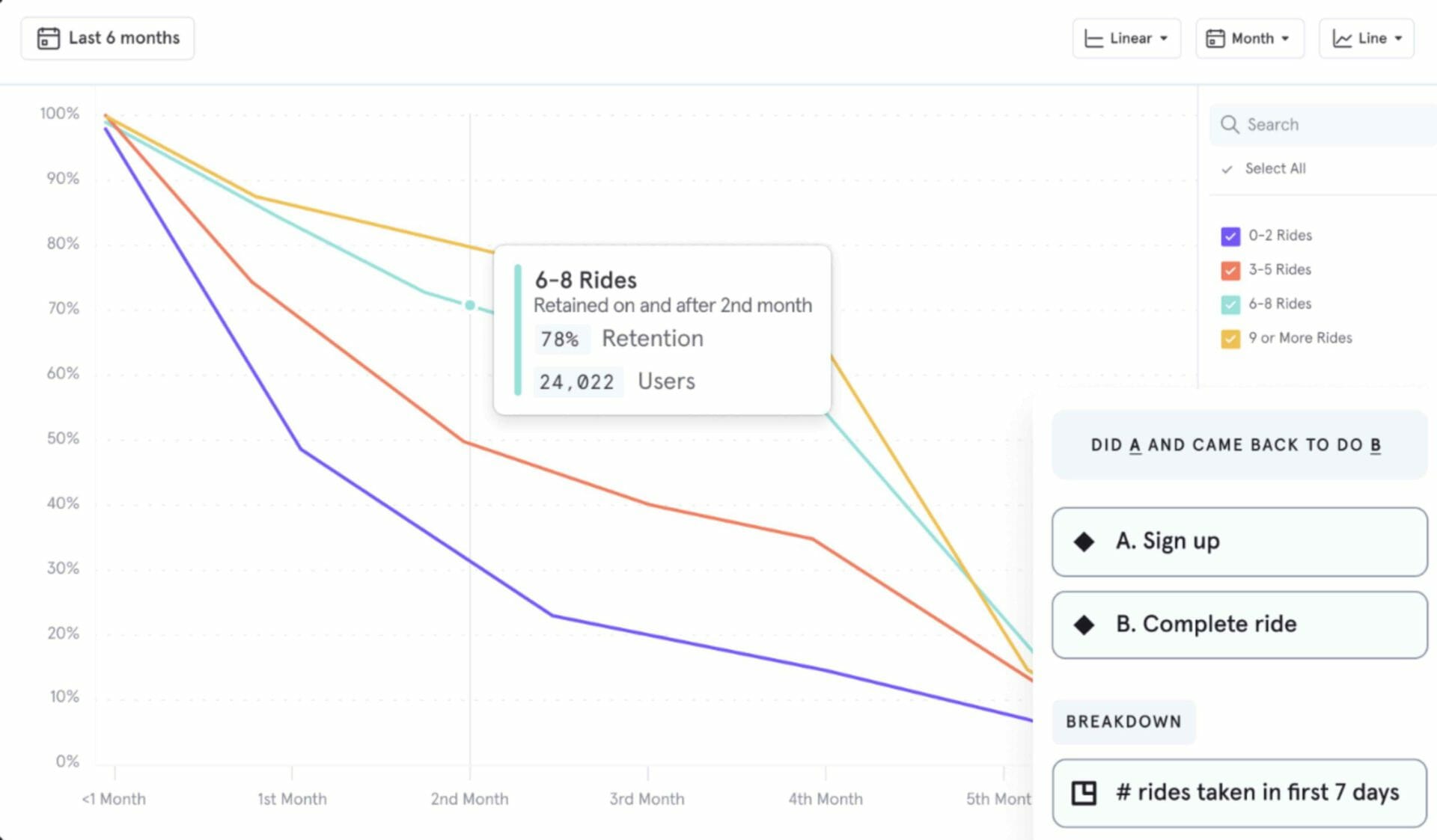The width and height of the screenshot is (1437, 840).
Task: Click the Linear axis scale icon
Action: (1093, 39)
